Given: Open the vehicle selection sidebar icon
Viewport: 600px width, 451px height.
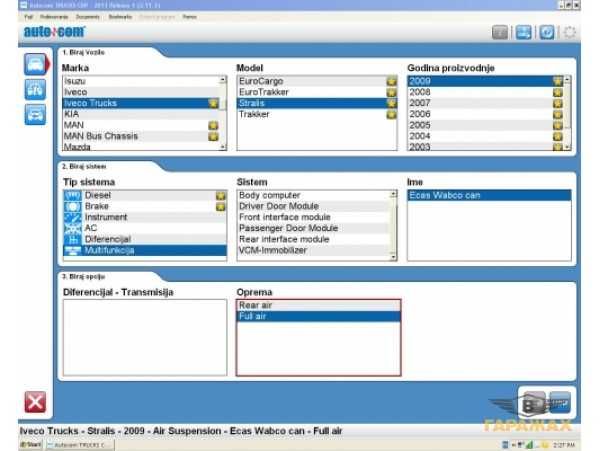Looking at the screenshot, I should pos(35,64).
